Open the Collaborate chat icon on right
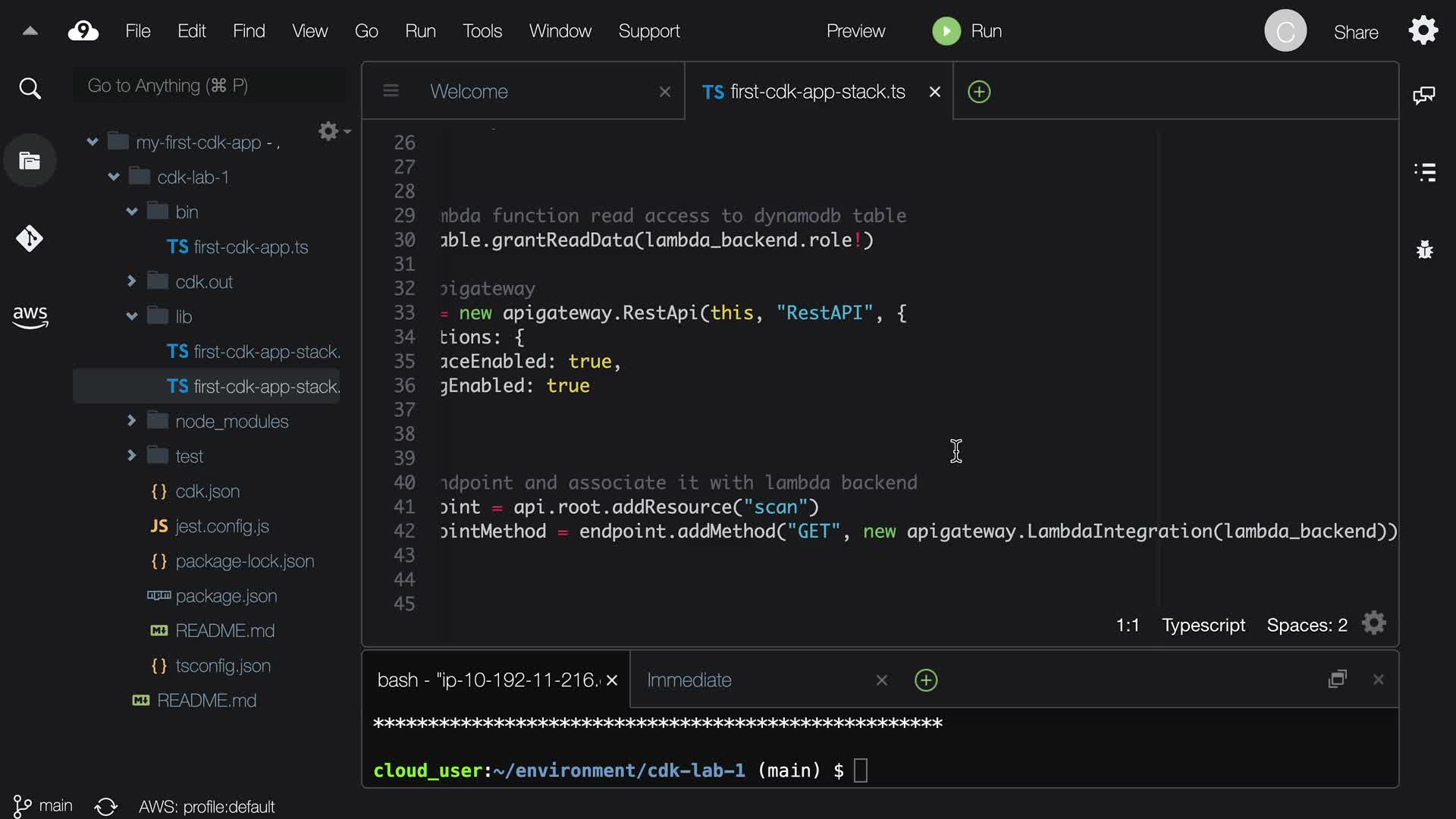 tap(1423, 95)
